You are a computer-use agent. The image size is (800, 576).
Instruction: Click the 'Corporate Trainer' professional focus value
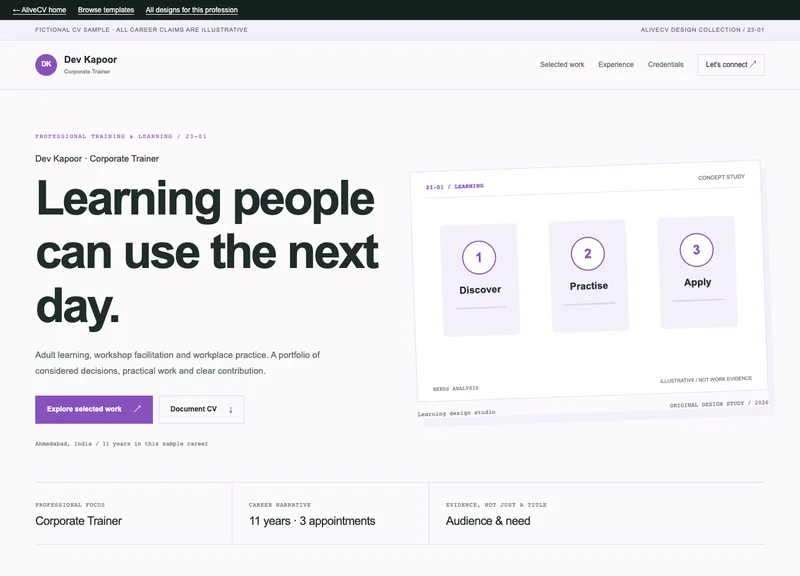point(79,521)
